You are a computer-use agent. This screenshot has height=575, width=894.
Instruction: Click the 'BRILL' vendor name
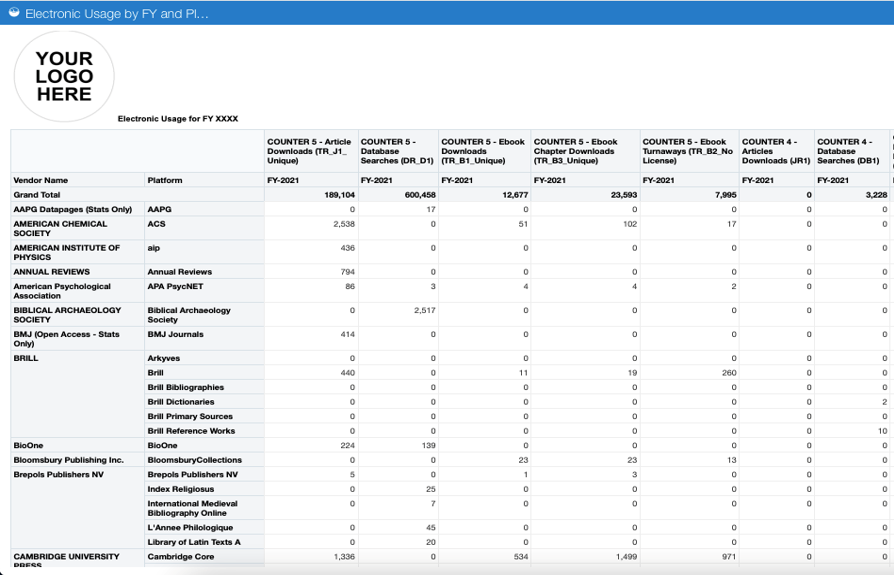(x=26, y=358)
